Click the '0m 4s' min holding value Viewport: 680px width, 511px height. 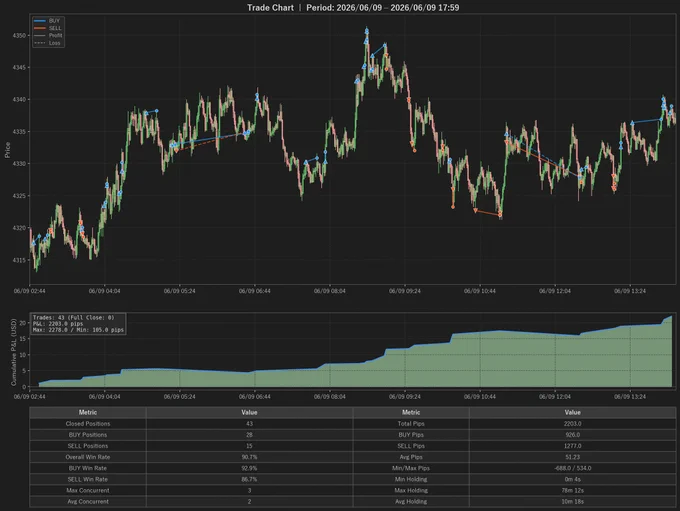tap(572, 479)
